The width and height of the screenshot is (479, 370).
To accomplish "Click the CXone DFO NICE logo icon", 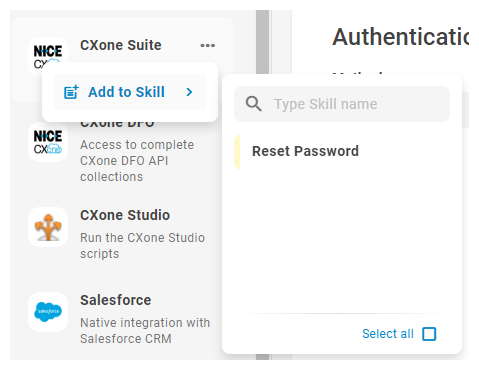I will click(48, 142).
